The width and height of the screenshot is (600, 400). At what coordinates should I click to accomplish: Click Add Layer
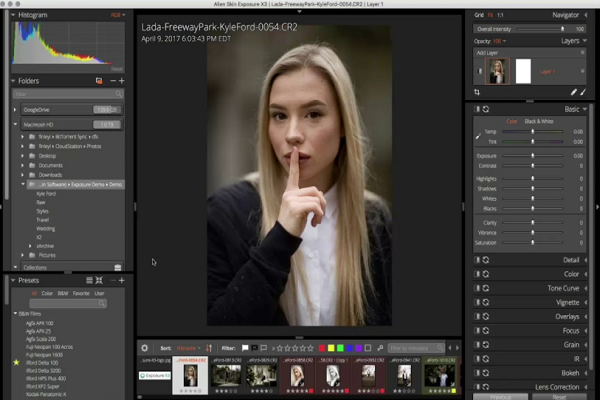click(x=487, y=53)
